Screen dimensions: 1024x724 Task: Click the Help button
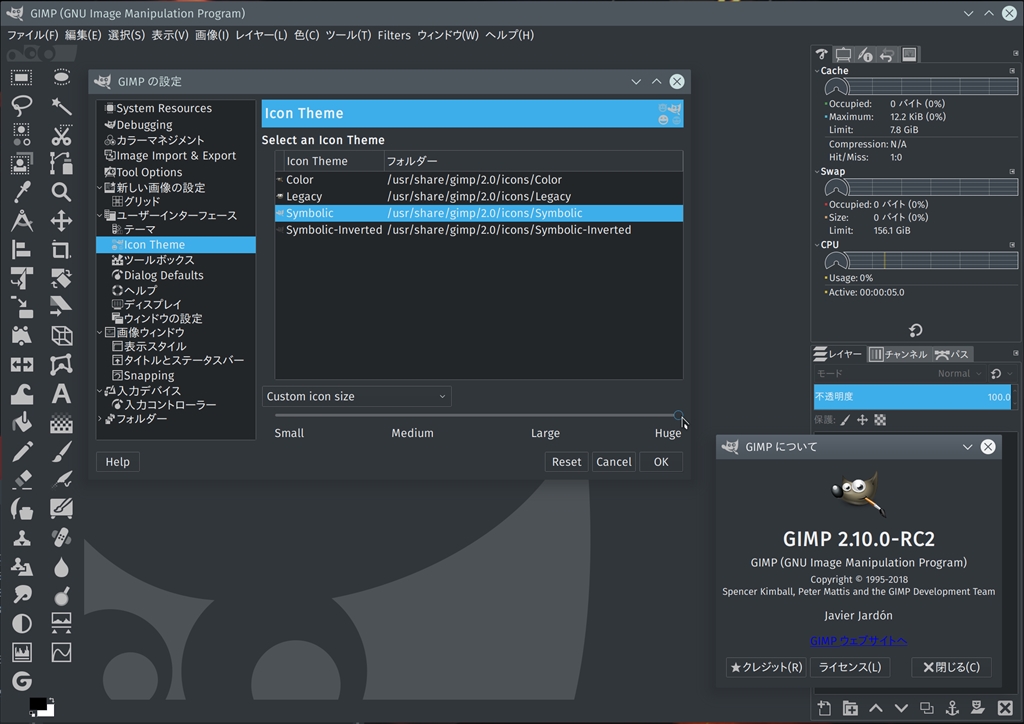coord(118,462)
